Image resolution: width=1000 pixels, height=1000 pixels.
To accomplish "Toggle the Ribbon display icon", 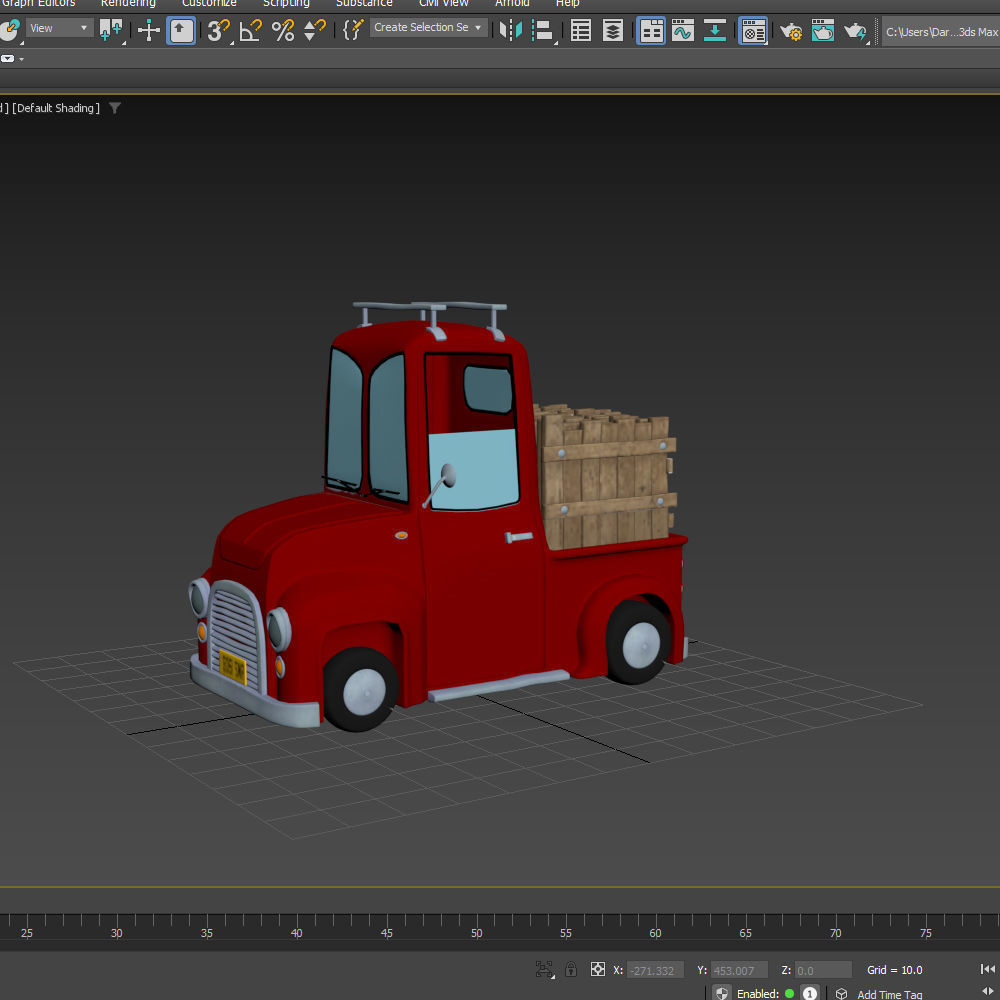I will 651,31.
